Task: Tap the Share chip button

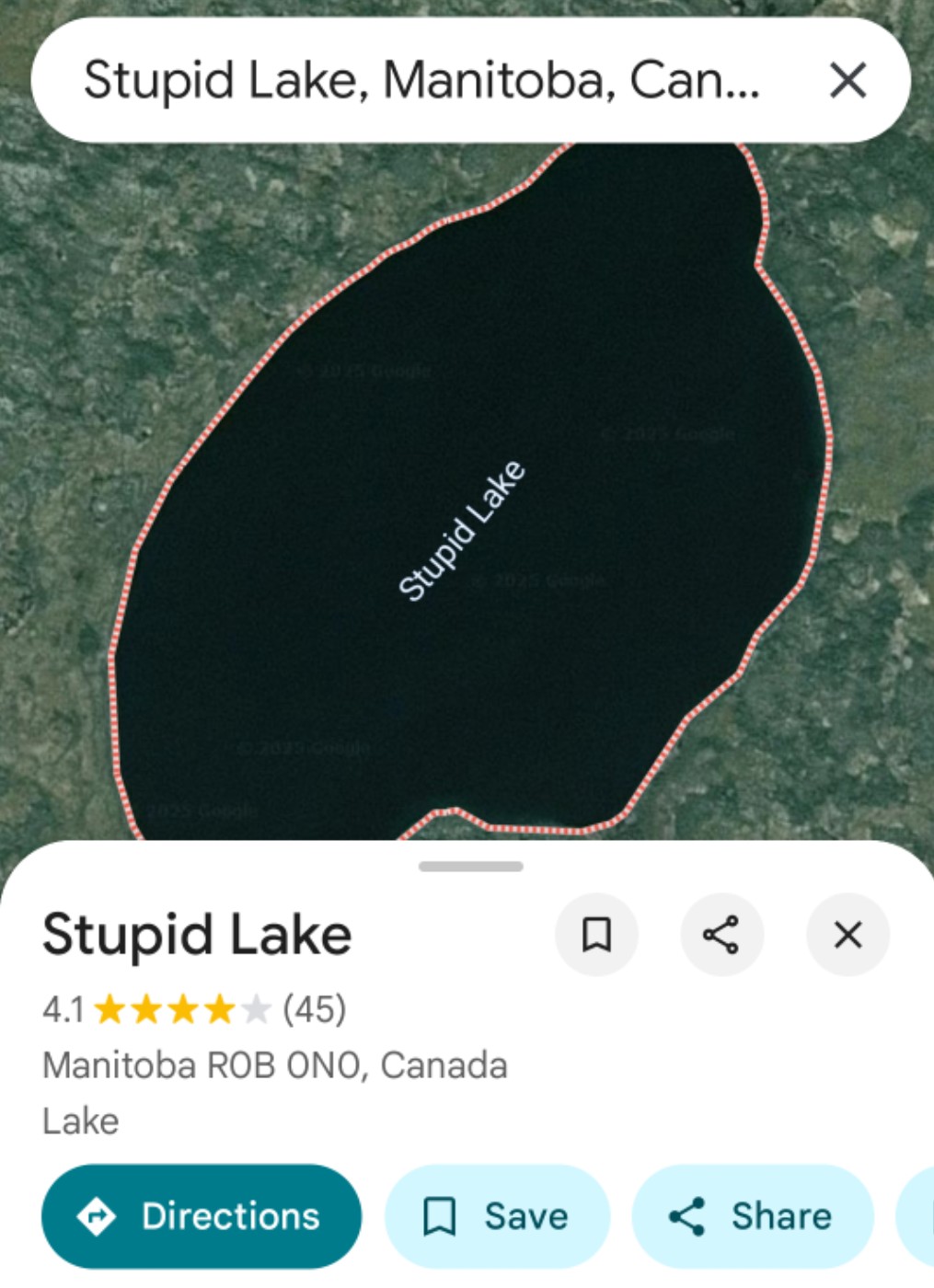Action: tap(752, 1216)
